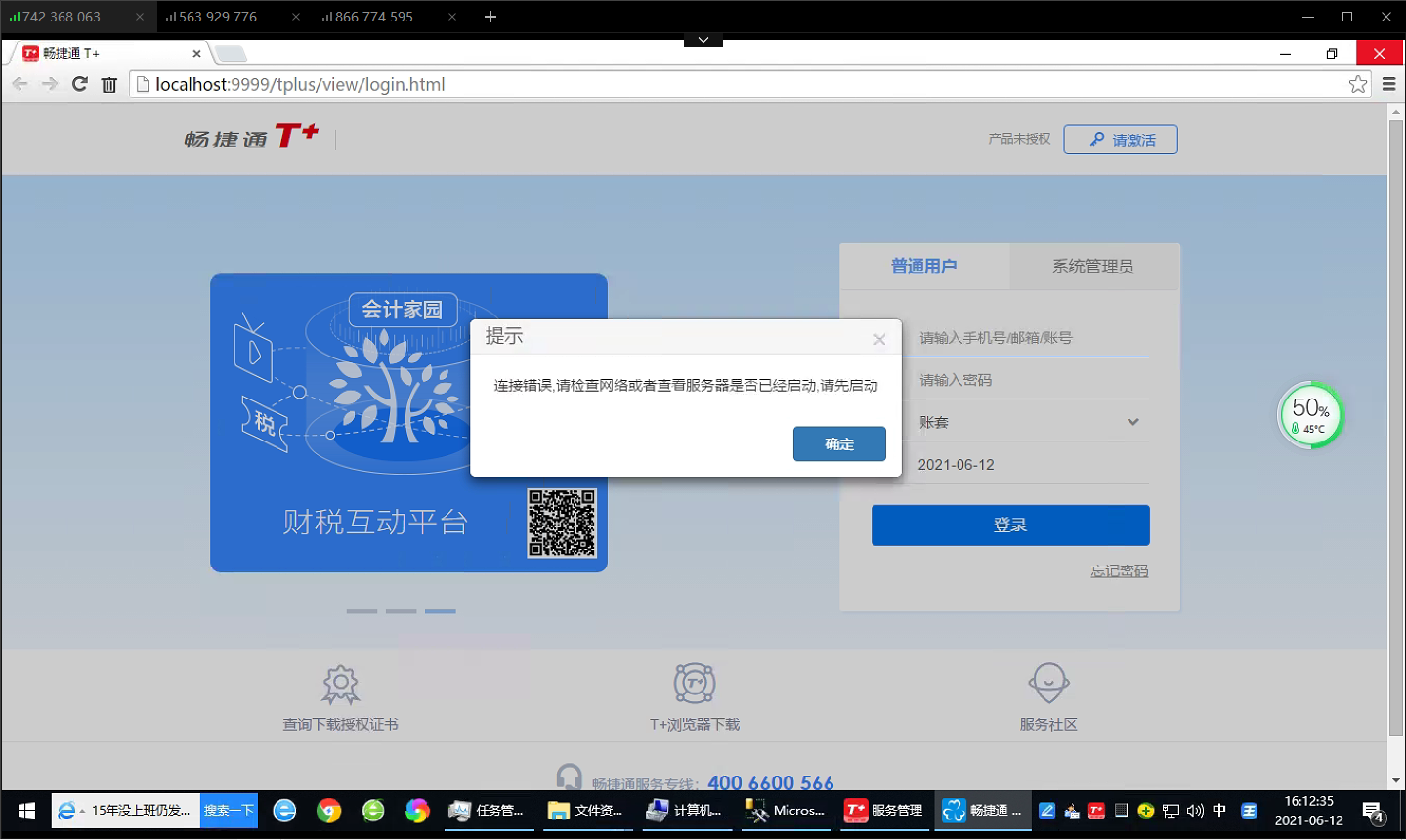The width and height of the screenshot is (1406, 840).
Task: Open the browser hamburger menu
Action: pyautogui.click(x=1388, y=84)
